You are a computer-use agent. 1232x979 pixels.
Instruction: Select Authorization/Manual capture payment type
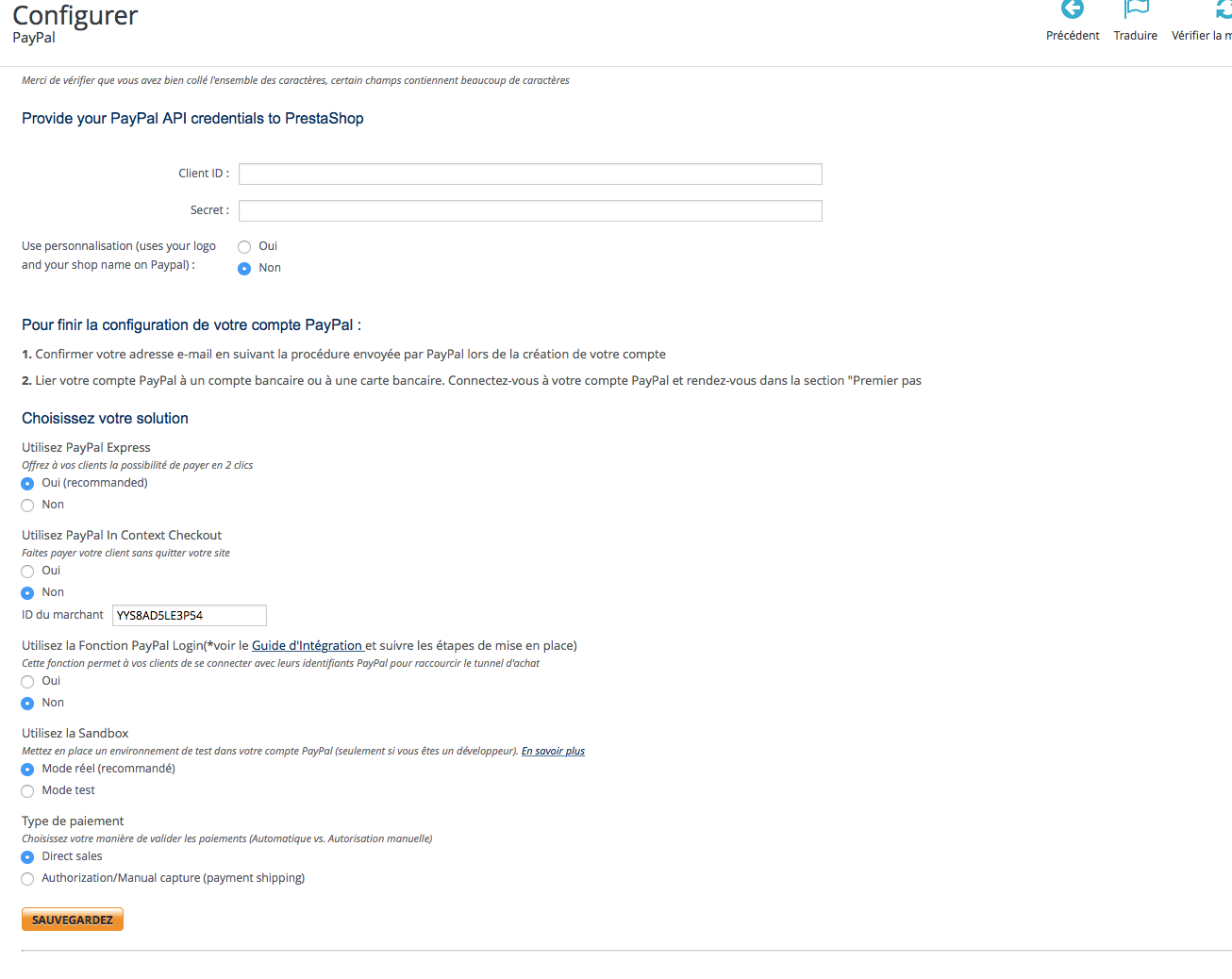pyautogui.click(x=27, y=879)
